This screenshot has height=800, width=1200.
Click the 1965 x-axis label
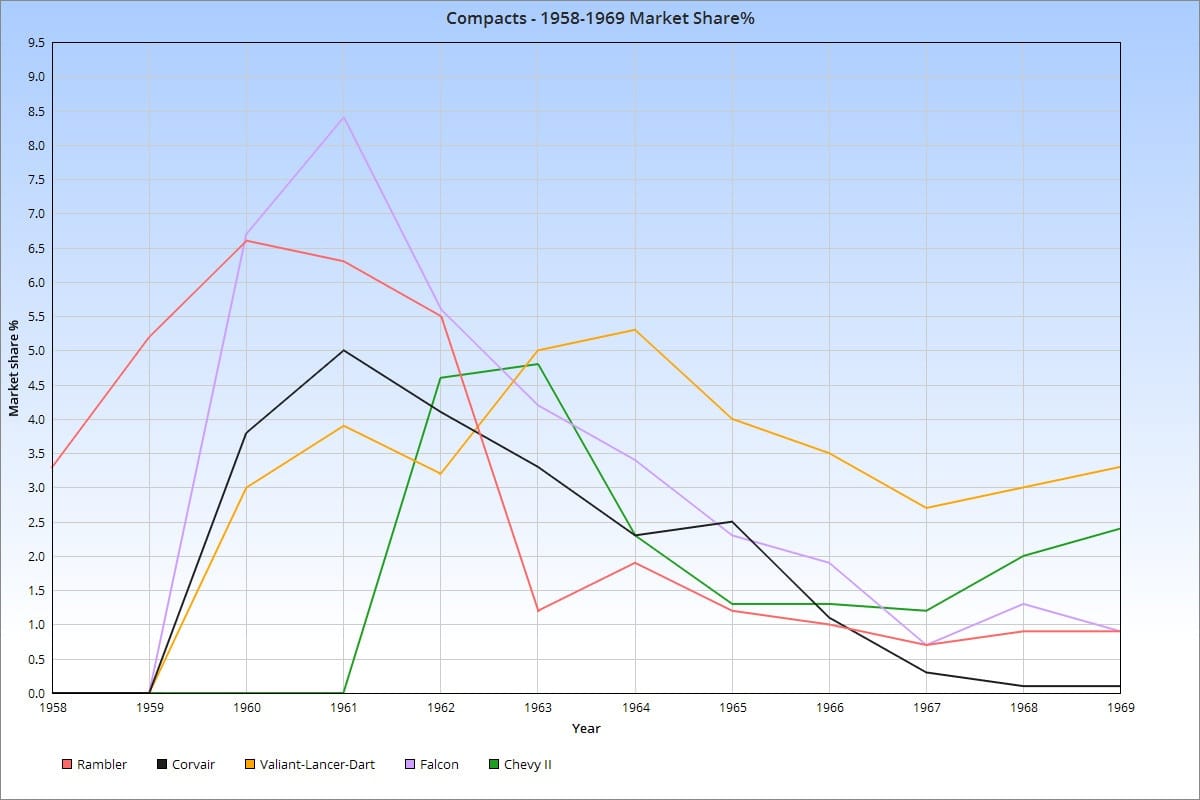pyautogui.click(x=732, y=708)
